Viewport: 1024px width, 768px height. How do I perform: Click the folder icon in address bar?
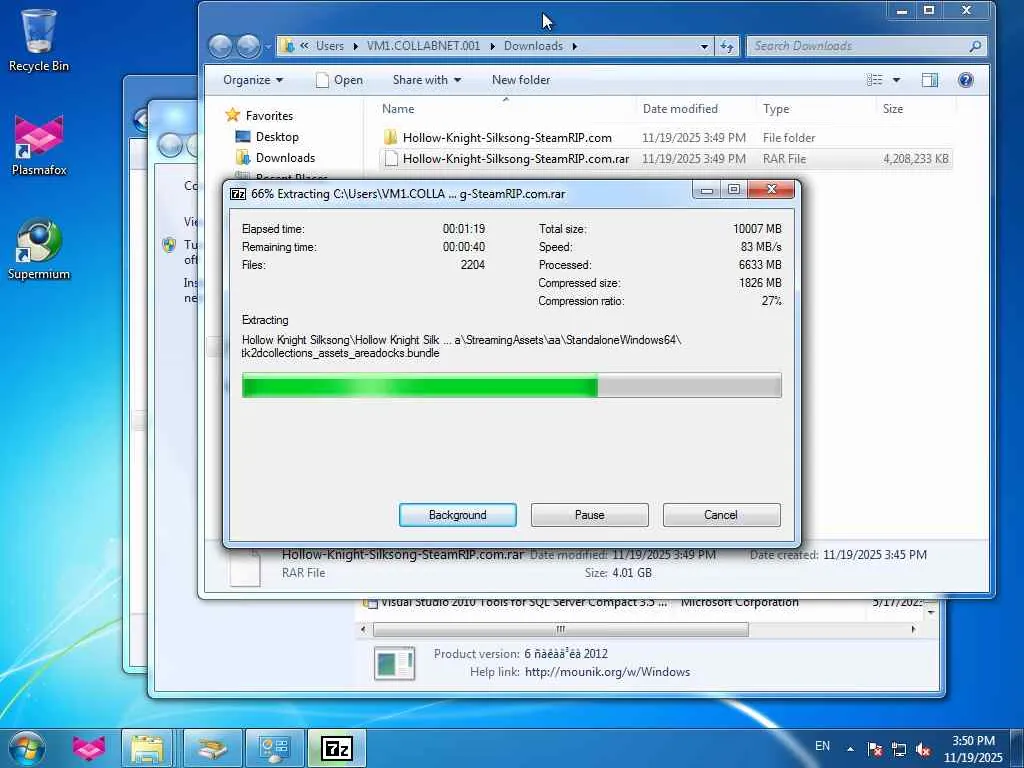tap(287, 46)
